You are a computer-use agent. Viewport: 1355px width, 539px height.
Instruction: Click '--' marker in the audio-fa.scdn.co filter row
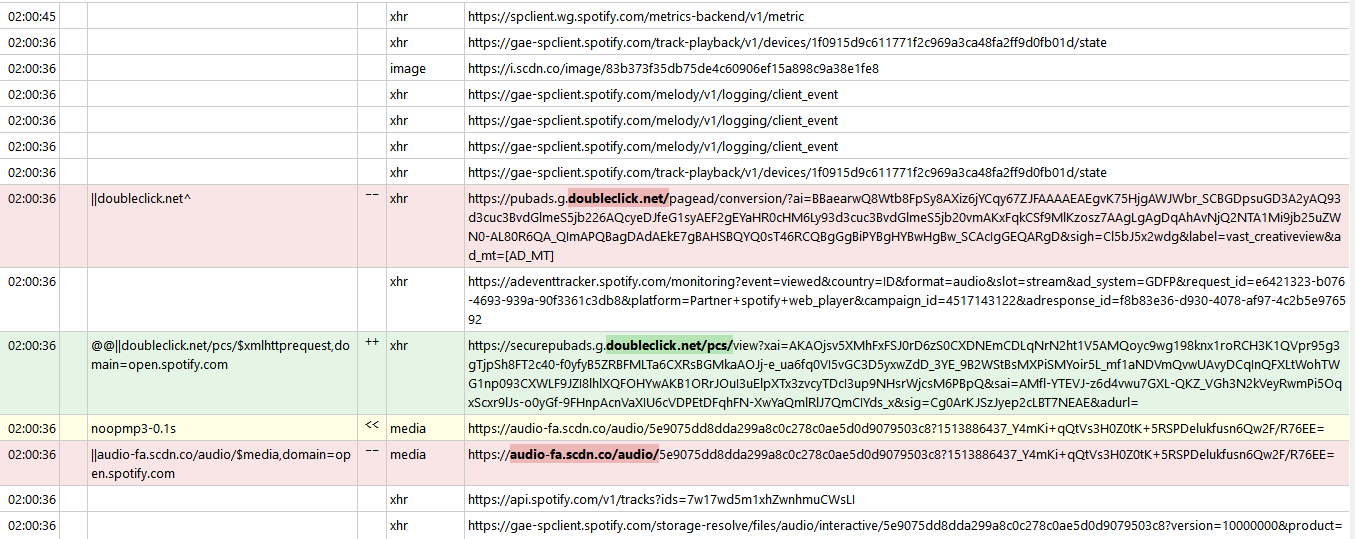(x=372, y=452)
